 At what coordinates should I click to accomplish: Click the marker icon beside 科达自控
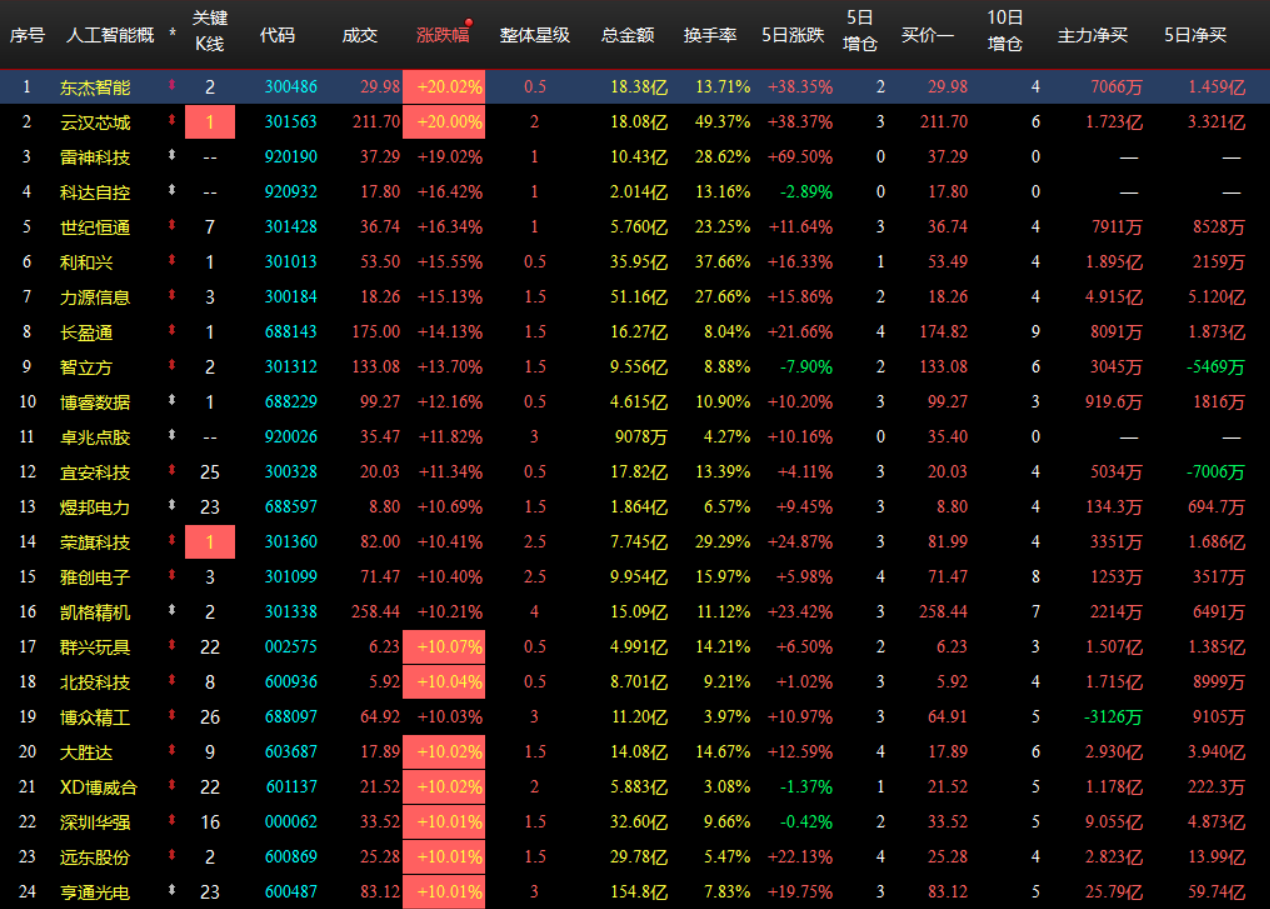tap(172, 191)
